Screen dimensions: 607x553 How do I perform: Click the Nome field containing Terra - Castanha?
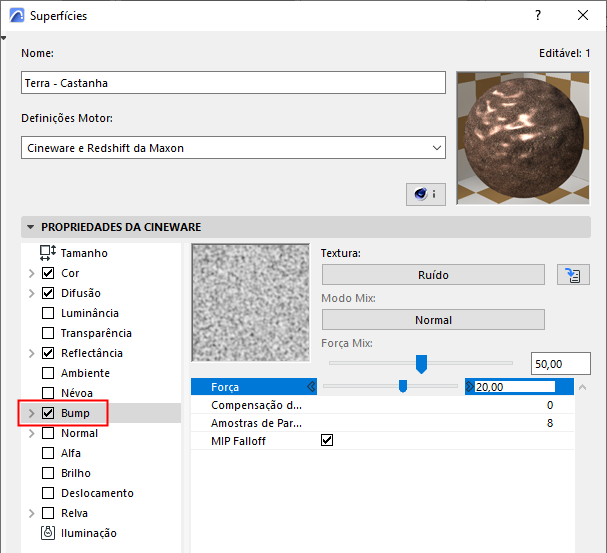(x=233, y=82)
